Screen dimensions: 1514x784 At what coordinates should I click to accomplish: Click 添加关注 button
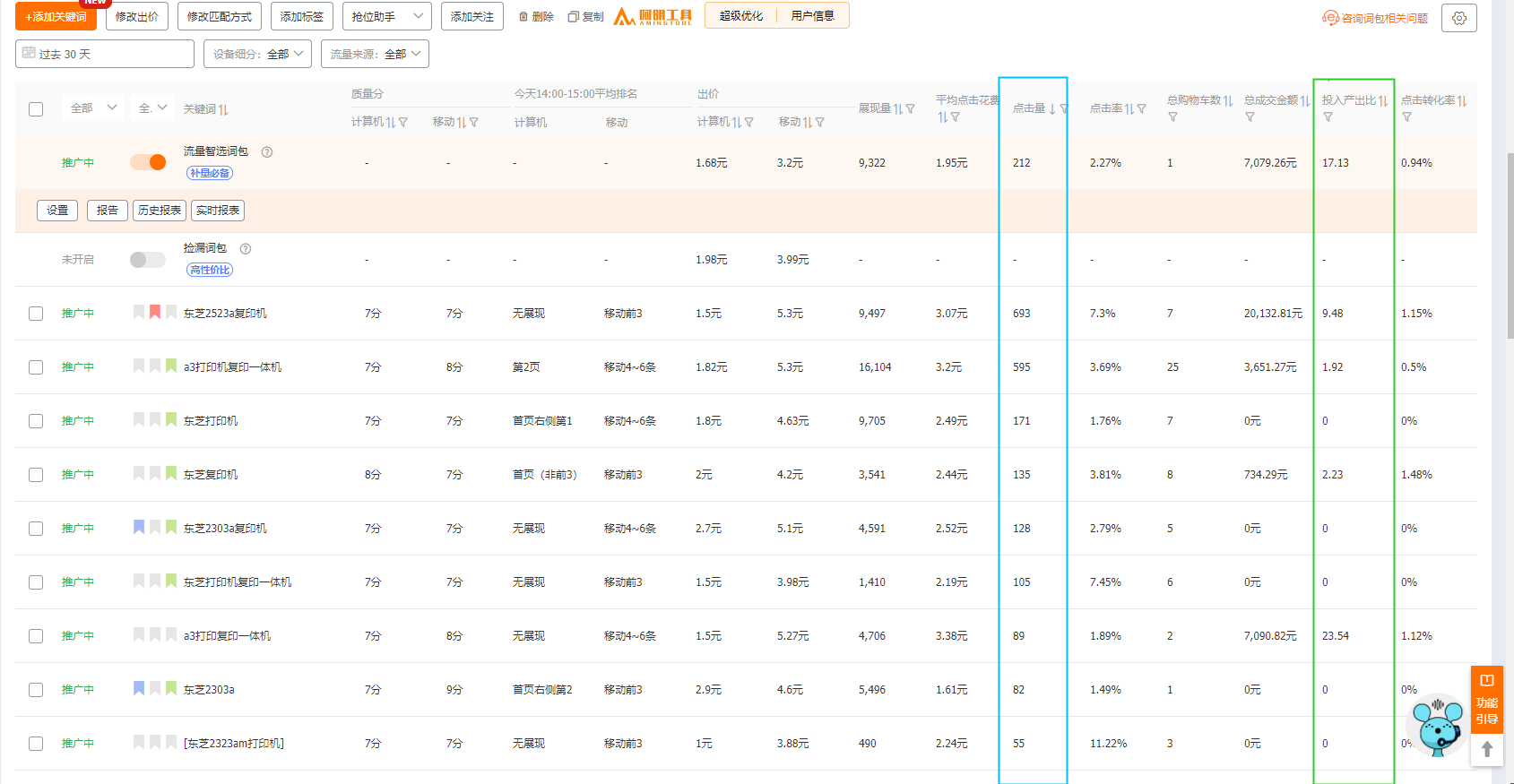472,16
